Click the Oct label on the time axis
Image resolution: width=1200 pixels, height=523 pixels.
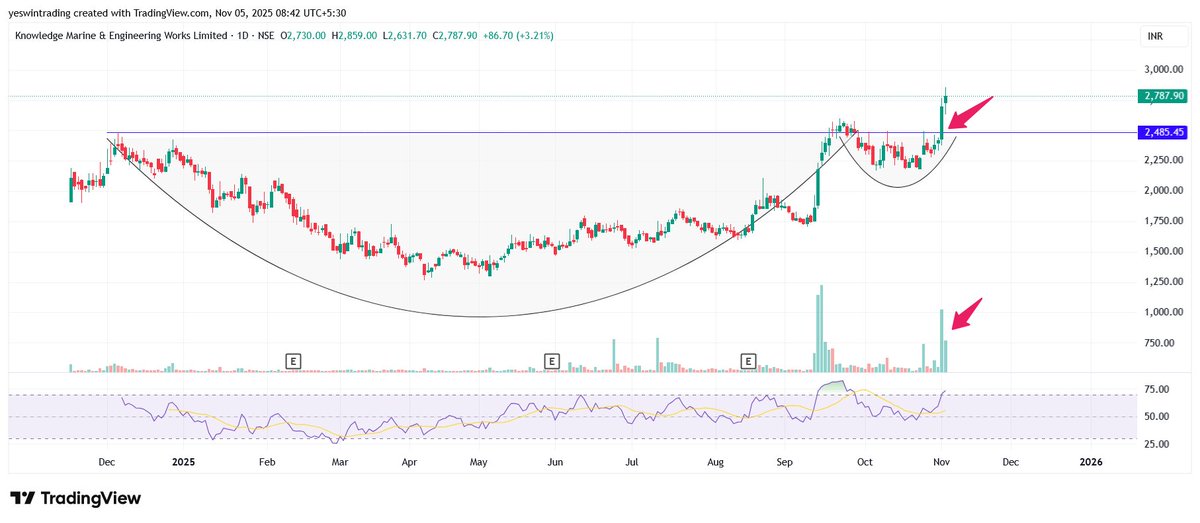866,462
